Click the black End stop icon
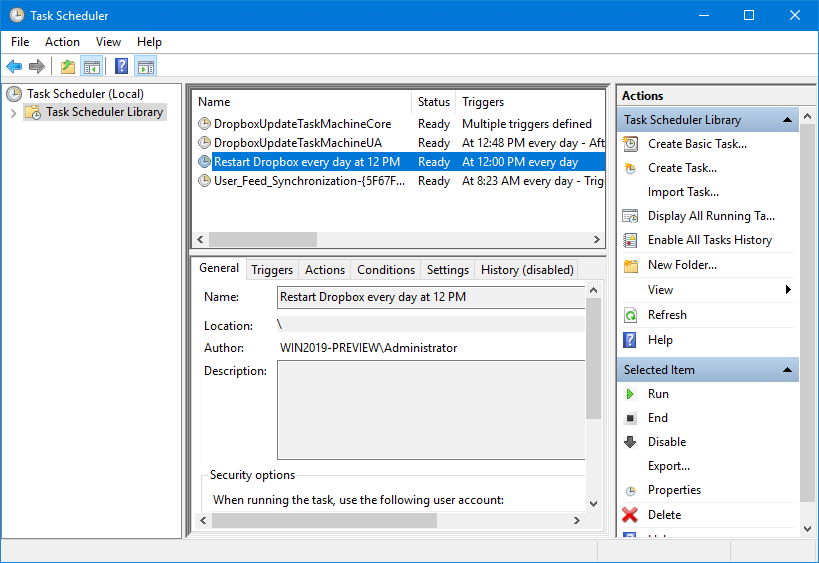This screenshot has height=563, width=819. pos(630,418)
